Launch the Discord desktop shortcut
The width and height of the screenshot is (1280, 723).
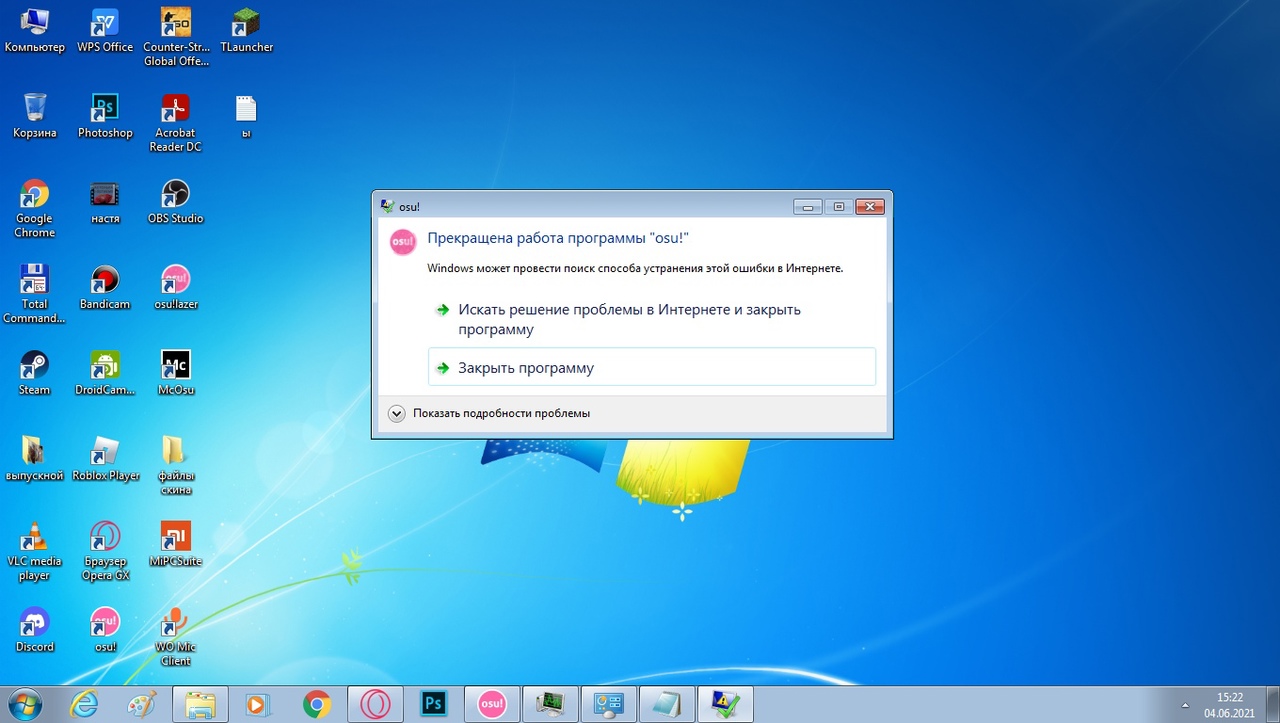click(x=34, y=630)
